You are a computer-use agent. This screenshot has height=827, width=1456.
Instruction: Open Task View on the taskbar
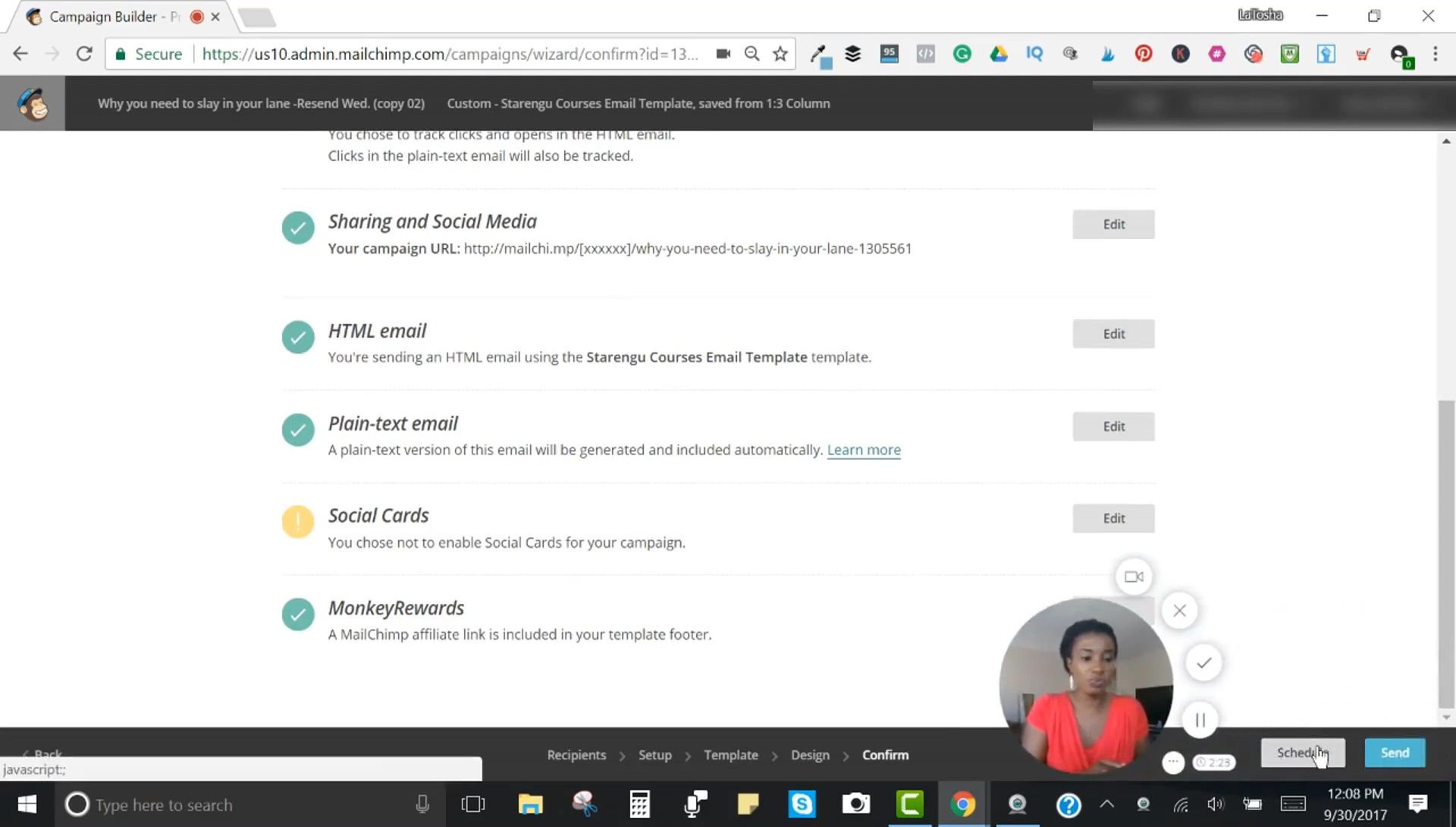(472, 804)
